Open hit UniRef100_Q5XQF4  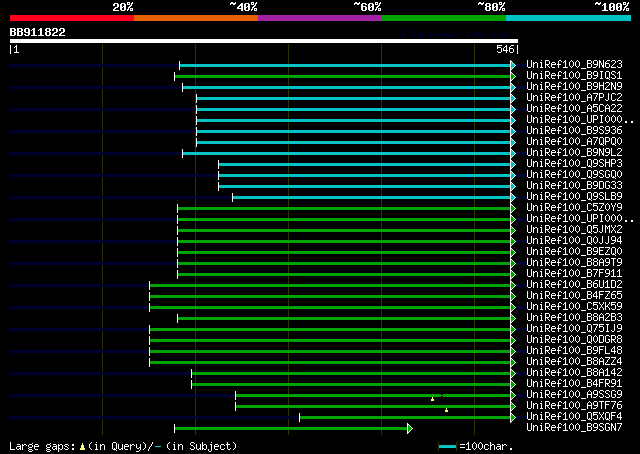(x=574, y=417)
